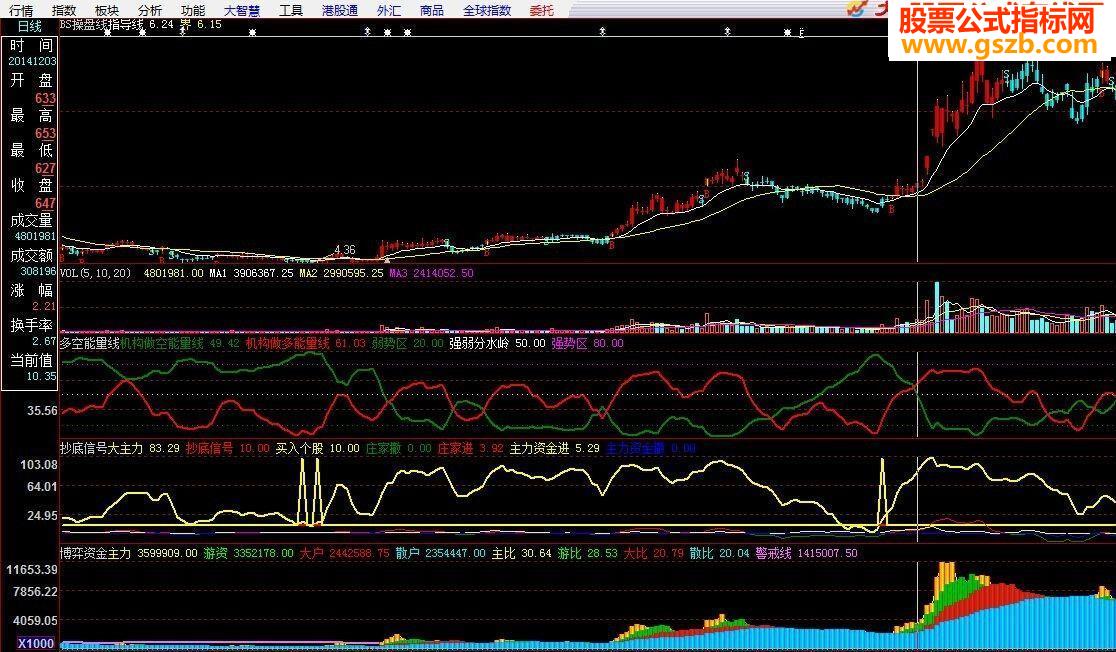Open the 功能 menu
The height and width of the screenshot is (652, 1116).
pyautogui.click(x=193, y=10)
